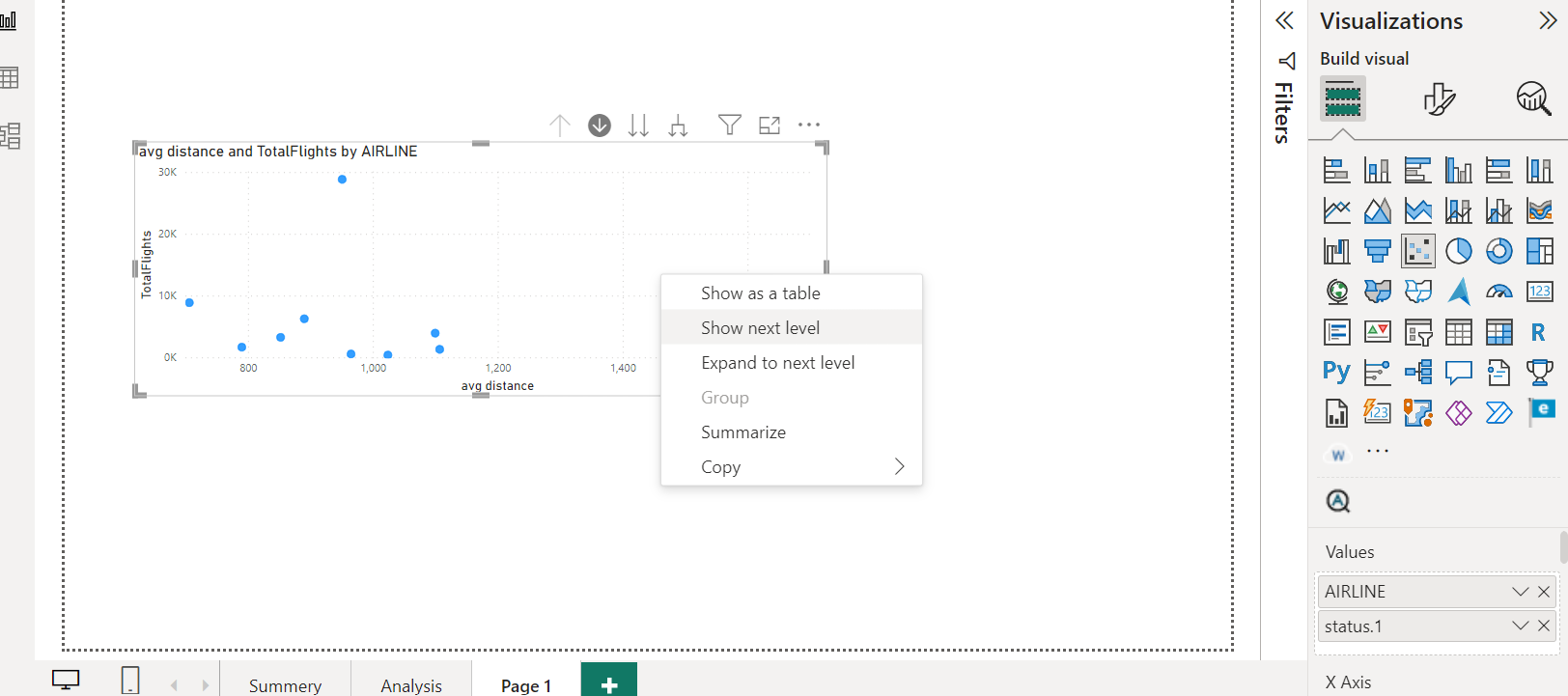Pick the globe Map visual
Screen dimensions: 1568x696
click(x=1336, y=292)
